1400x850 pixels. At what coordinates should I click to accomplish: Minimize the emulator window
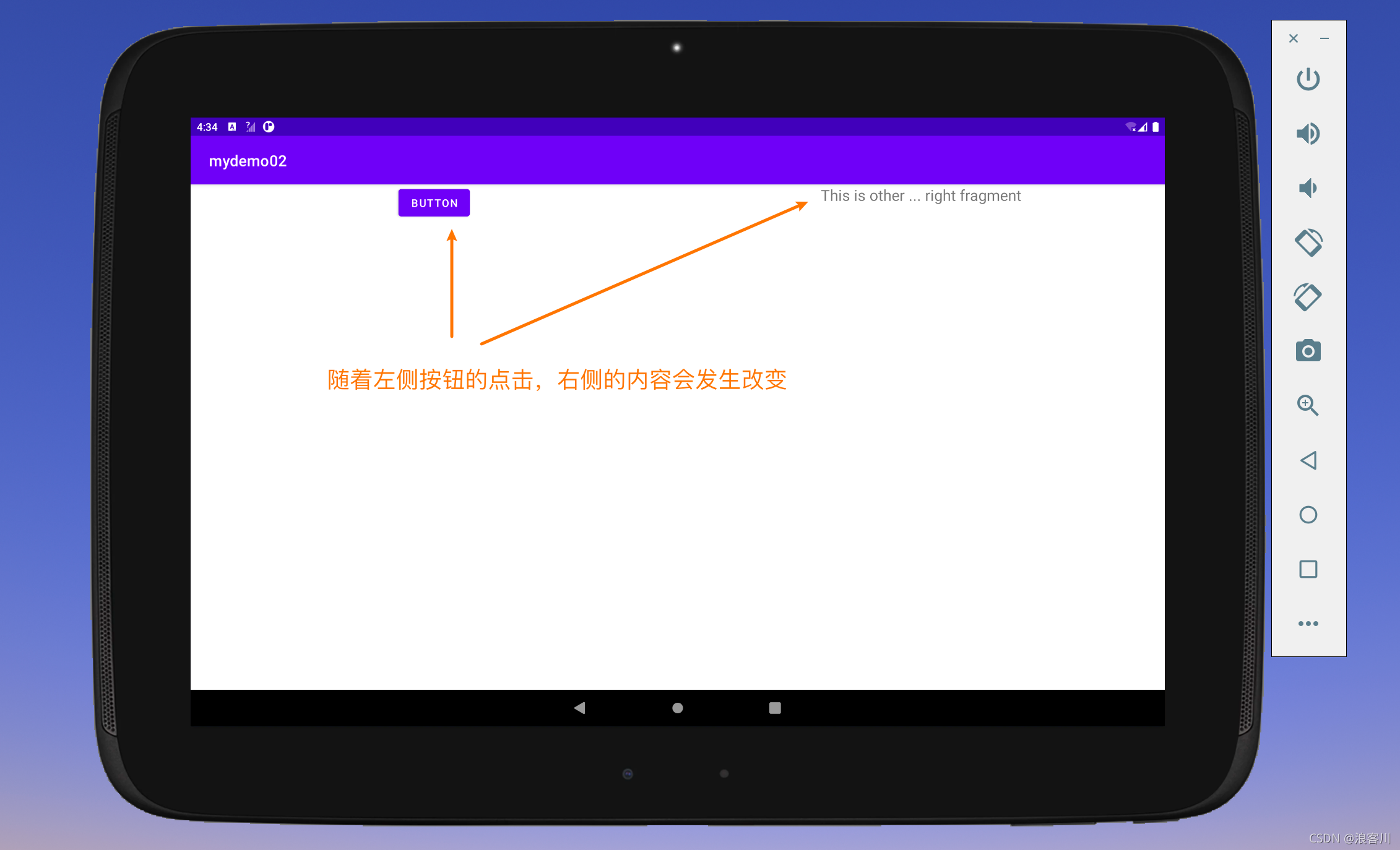click(x=1324, y=38)
